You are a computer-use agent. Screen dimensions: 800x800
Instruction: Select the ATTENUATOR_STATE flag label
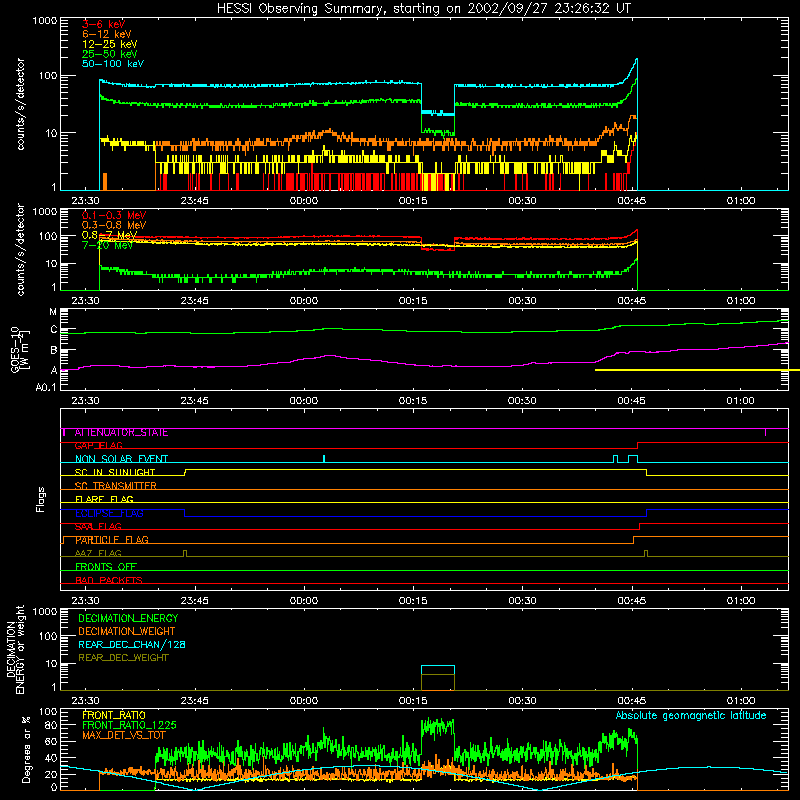point(121,433)
